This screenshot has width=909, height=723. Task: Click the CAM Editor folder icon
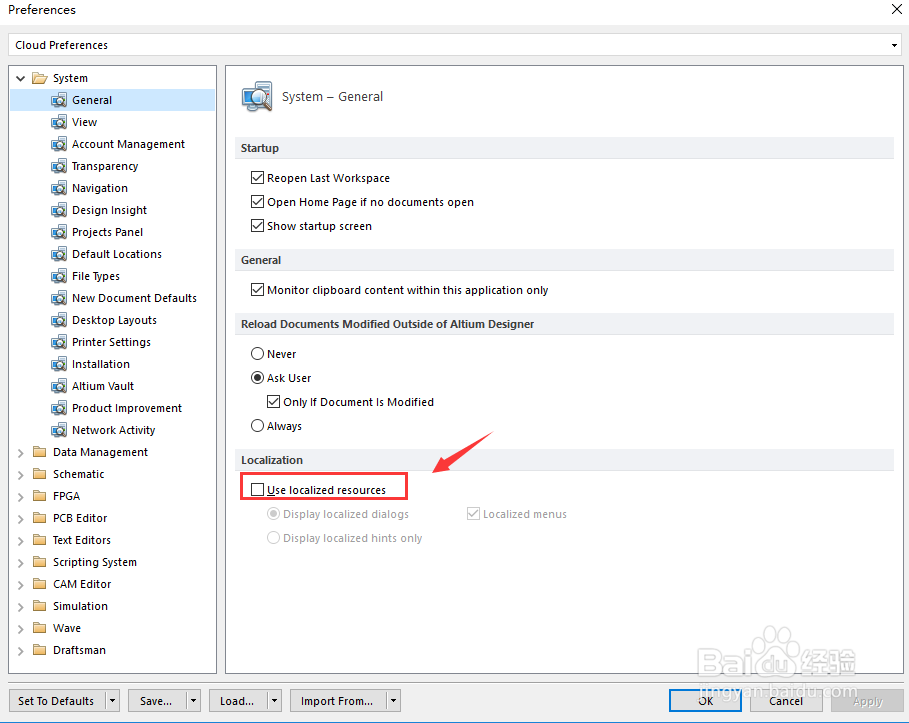(x=39, y=584)
